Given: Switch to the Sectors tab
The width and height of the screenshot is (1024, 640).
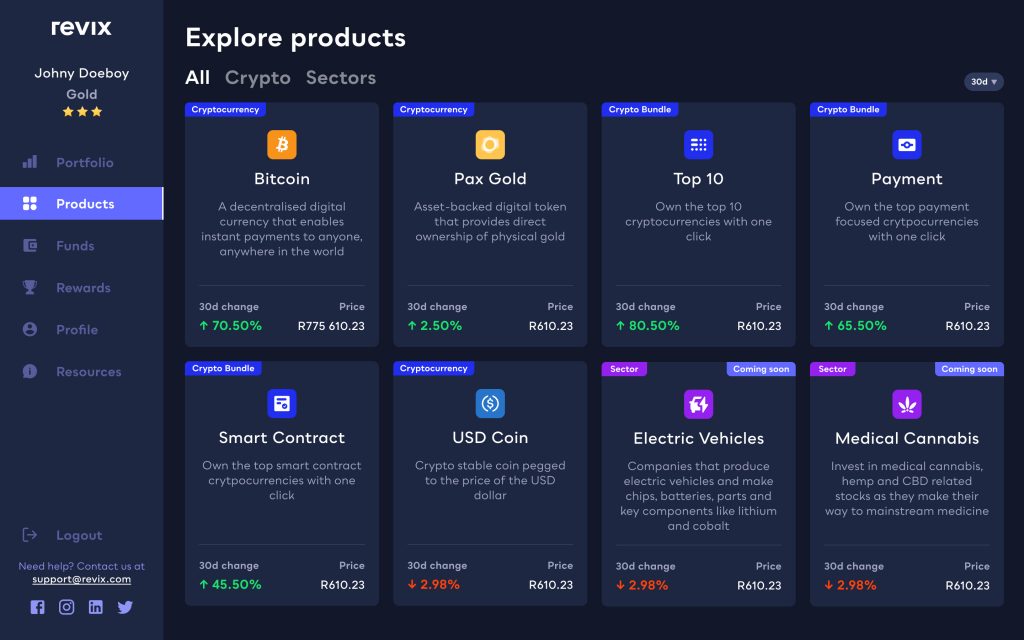Looking at the screenshot, I should pyautogui.click(x=341, y=78).
